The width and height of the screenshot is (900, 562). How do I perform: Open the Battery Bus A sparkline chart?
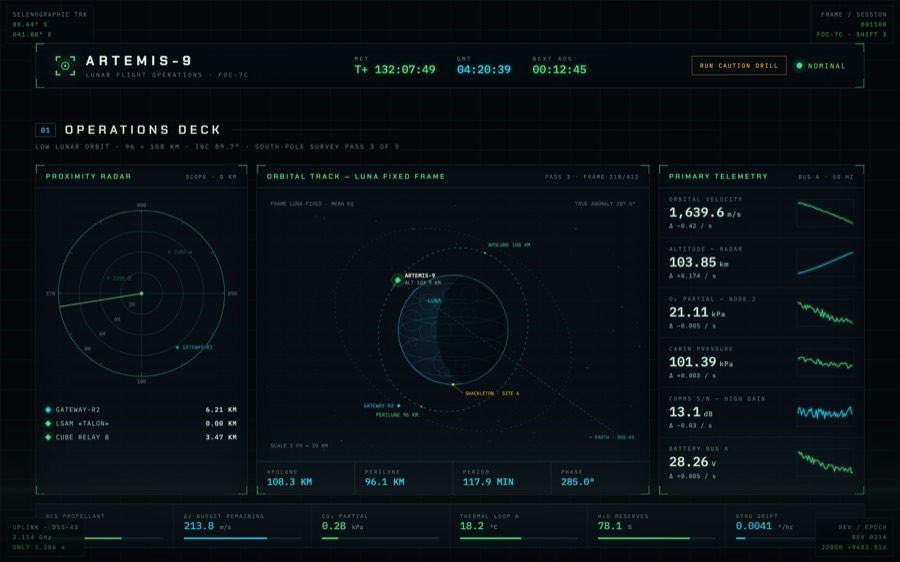click(x=825, y=462)
